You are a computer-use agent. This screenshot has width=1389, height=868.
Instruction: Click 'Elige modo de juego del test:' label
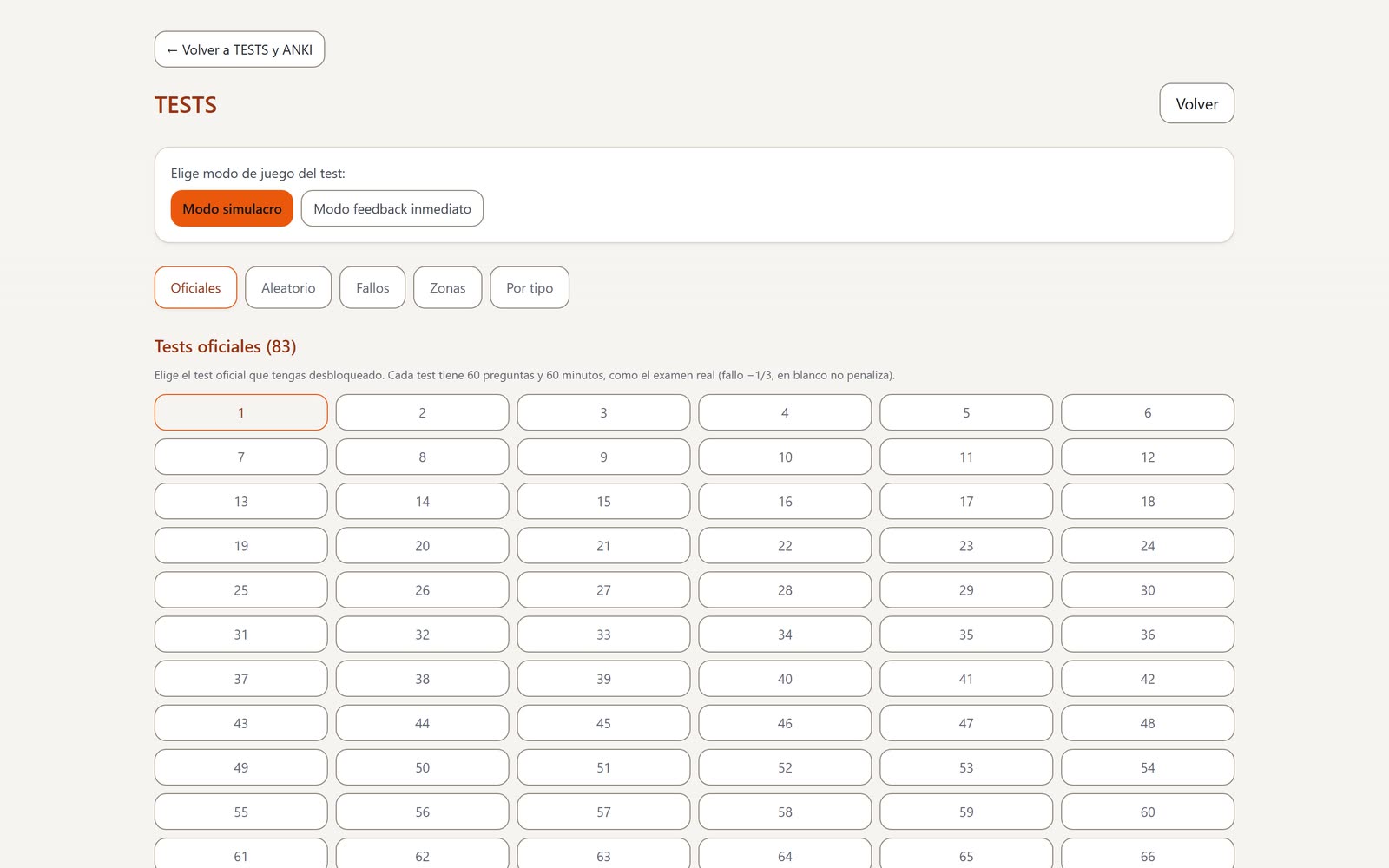tap(258, 173)
